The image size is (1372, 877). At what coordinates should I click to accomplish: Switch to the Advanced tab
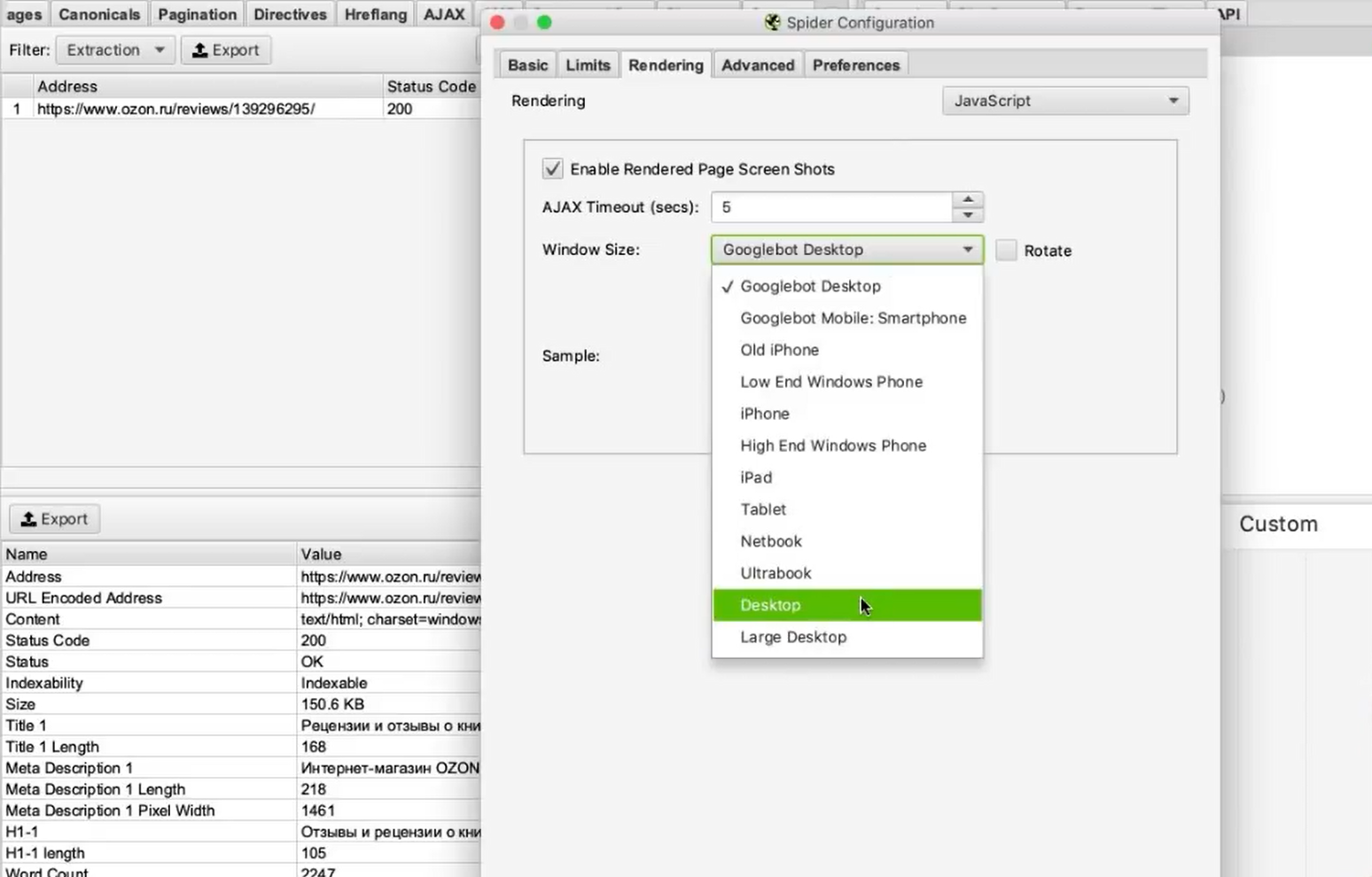757,66
